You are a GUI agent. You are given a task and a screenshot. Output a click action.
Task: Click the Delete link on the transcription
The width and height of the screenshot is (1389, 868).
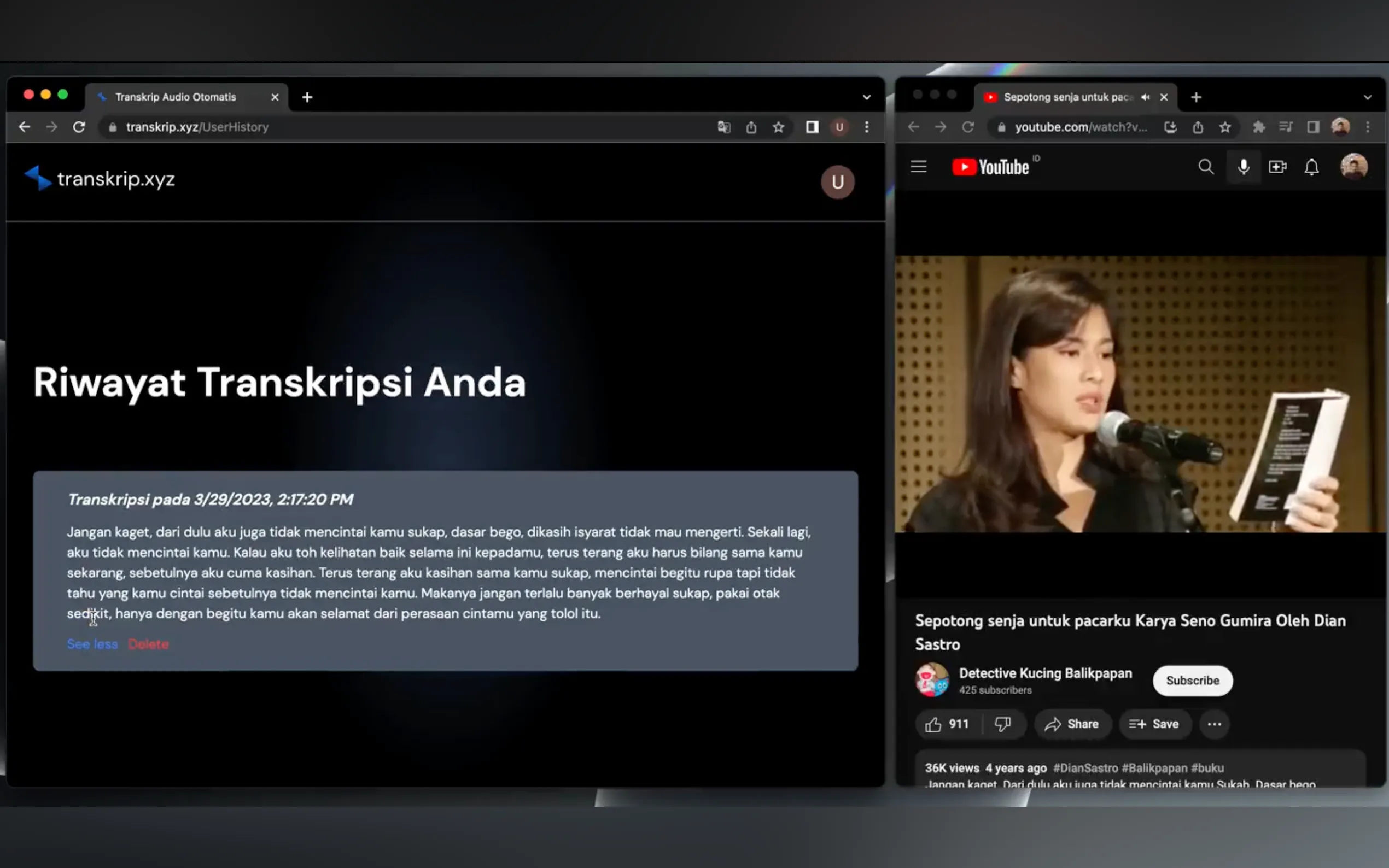148,644
